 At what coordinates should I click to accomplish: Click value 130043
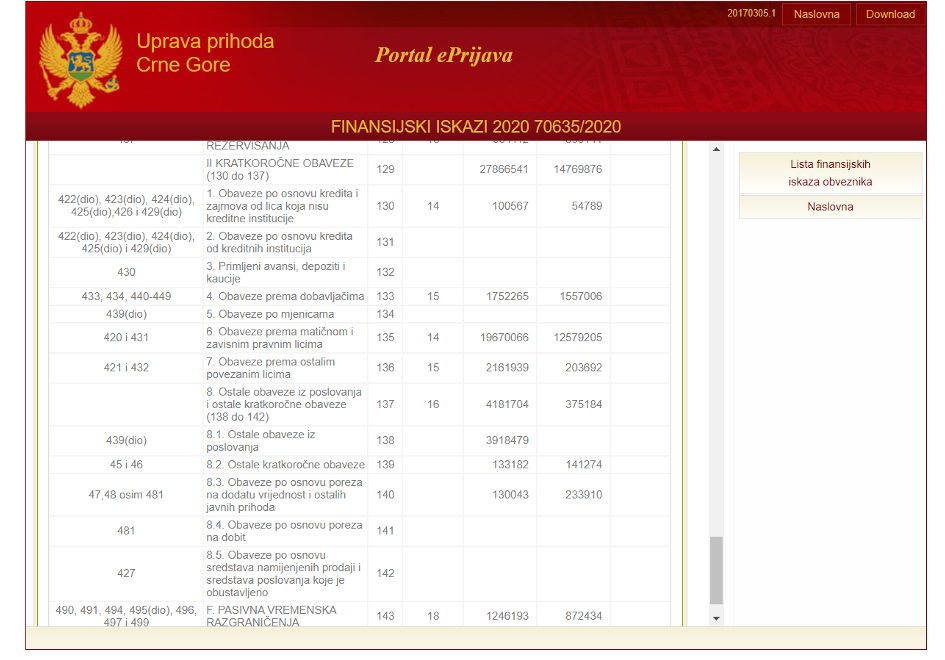click(510, 495)
